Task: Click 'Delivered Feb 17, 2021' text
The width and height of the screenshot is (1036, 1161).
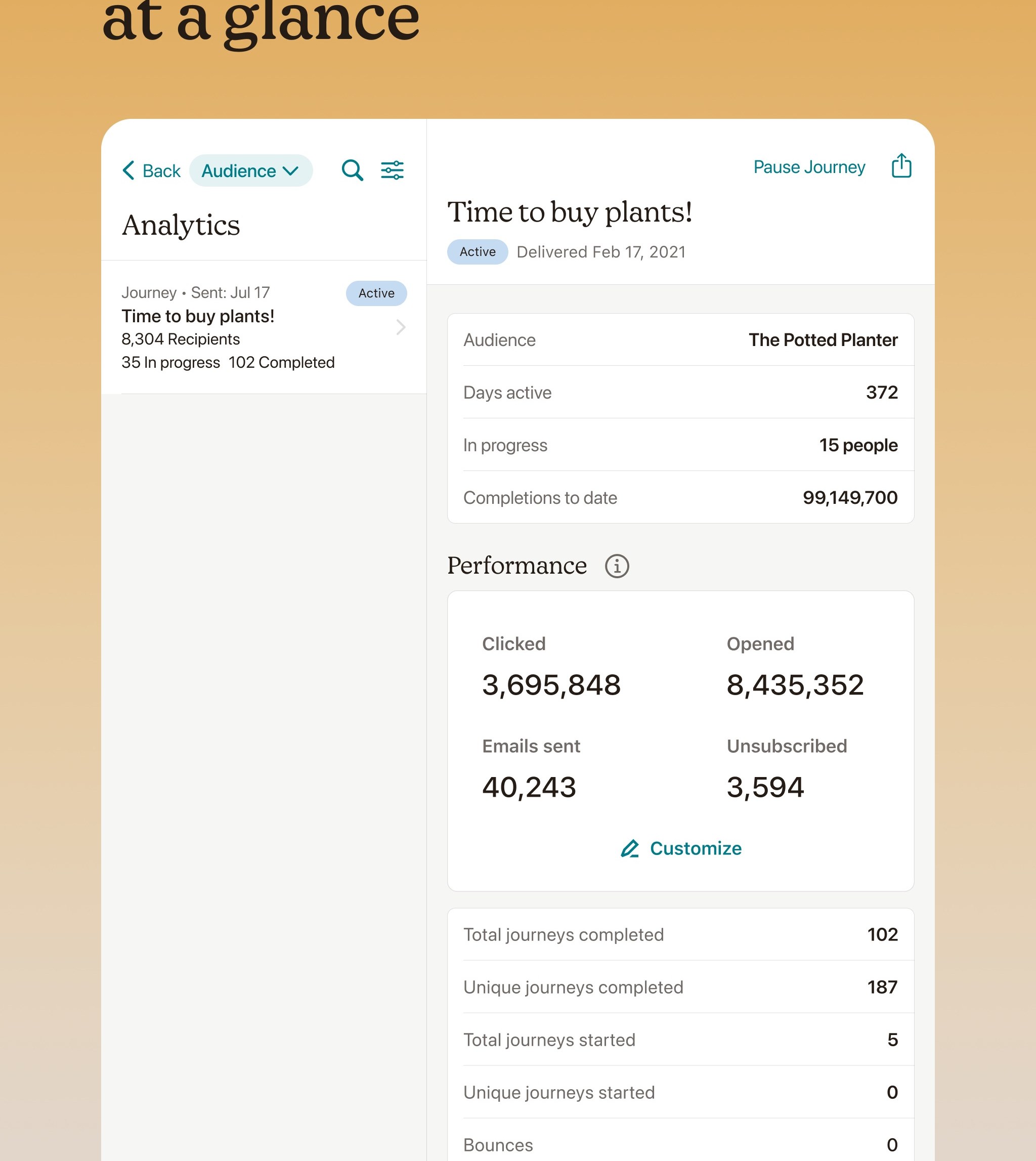Action: pos(600,252)
